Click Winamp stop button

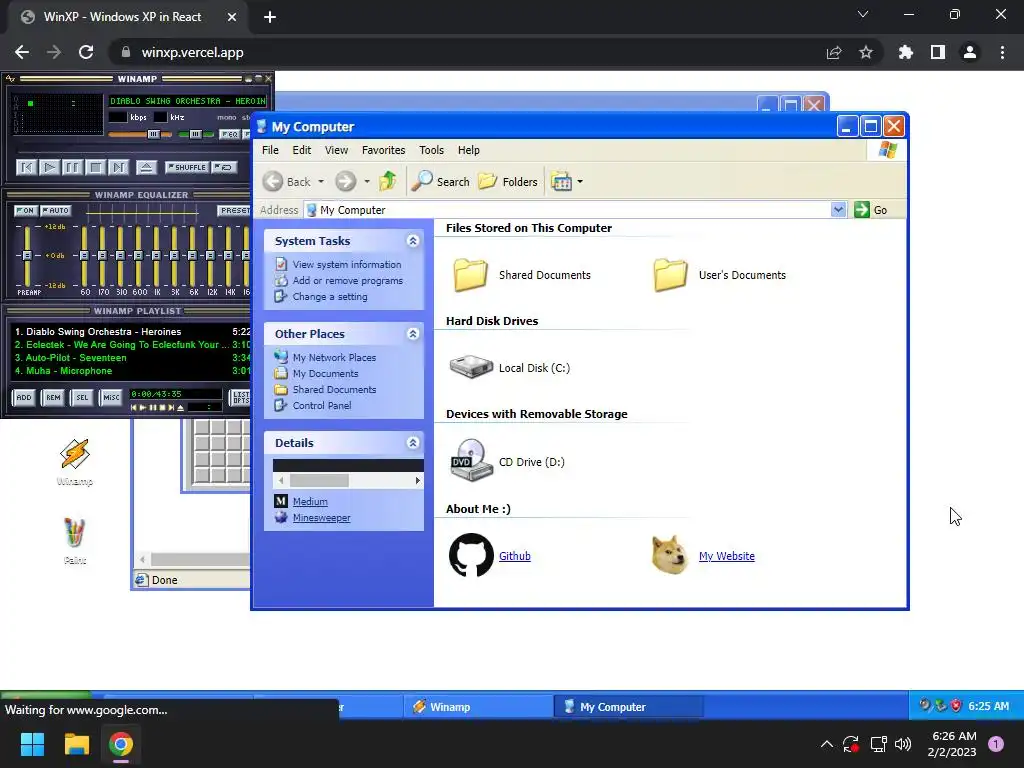tap(95, 168)
